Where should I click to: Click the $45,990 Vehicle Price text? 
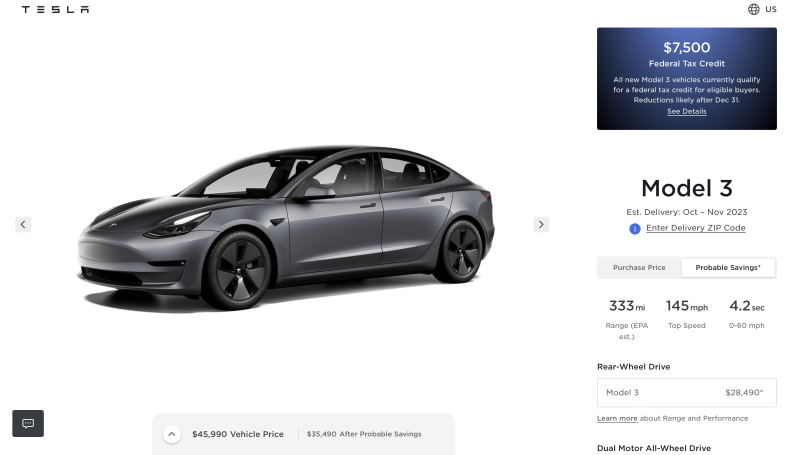point(238,434)
